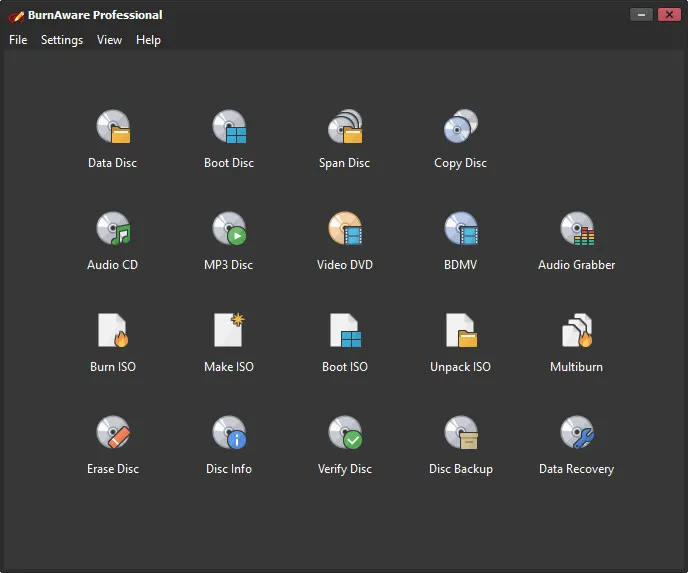Open the Erase Disc icon
This screenshot has height=573, width=688.
click(x=113, y=432)
